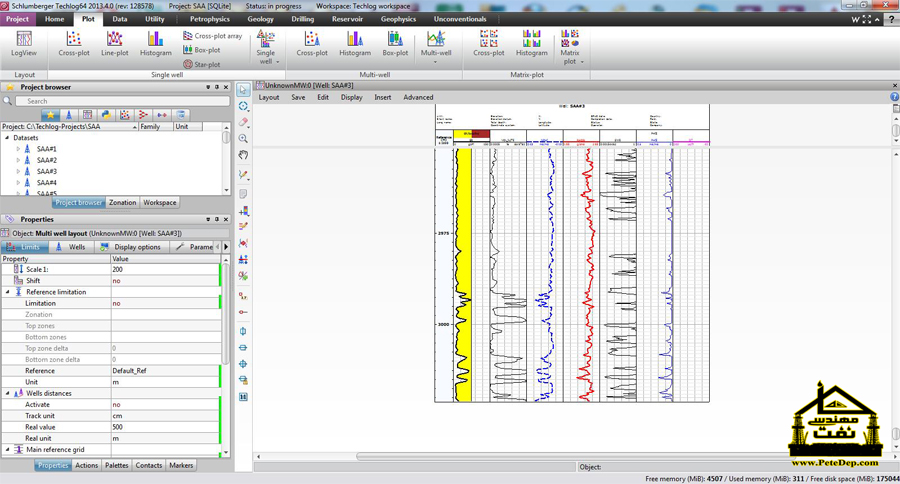This screenshot has width=900, height=484.
Task: Select the pencil drawing tool
Action: [x=243, y=175]
